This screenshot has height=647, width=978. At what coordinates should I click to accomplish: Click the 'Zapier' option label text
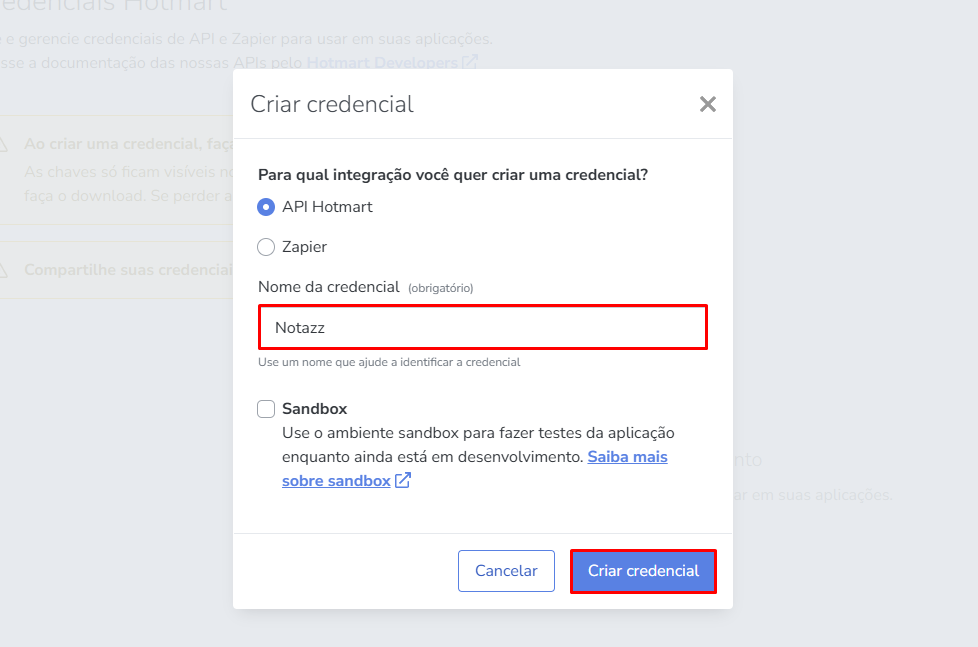click(x=304, y=247)
